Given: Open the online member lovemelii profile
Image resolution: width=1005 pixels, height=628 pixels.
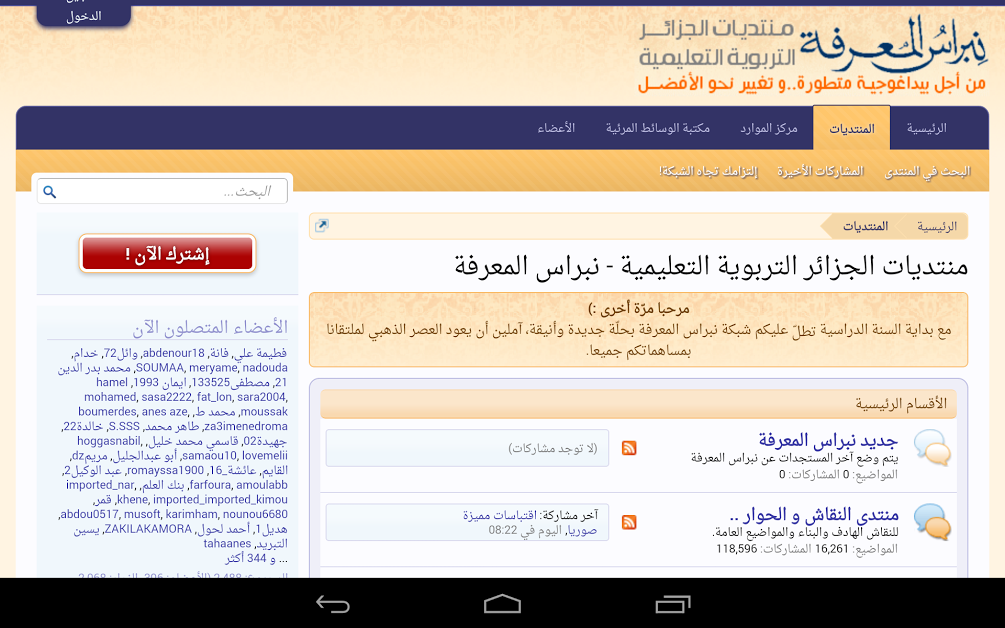Looking at the screenshot, I should 265,456.
